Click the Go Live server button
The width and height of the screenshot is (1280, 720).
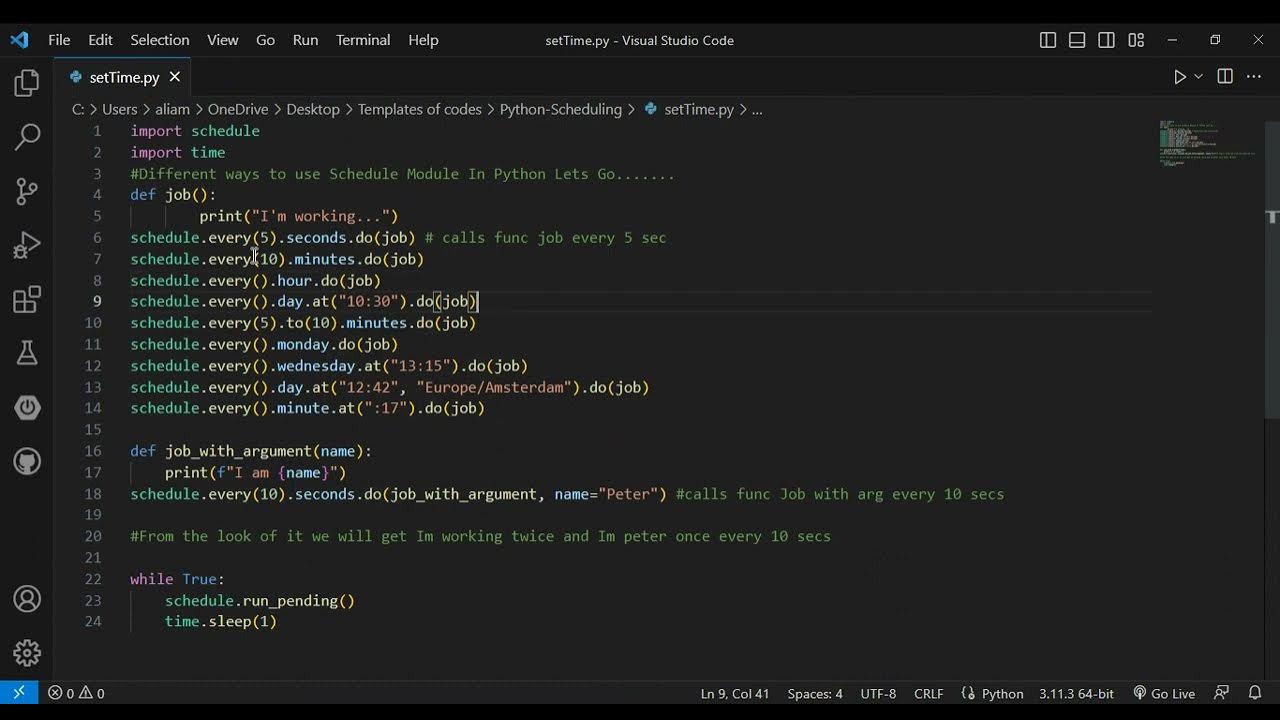[1164, 693]
